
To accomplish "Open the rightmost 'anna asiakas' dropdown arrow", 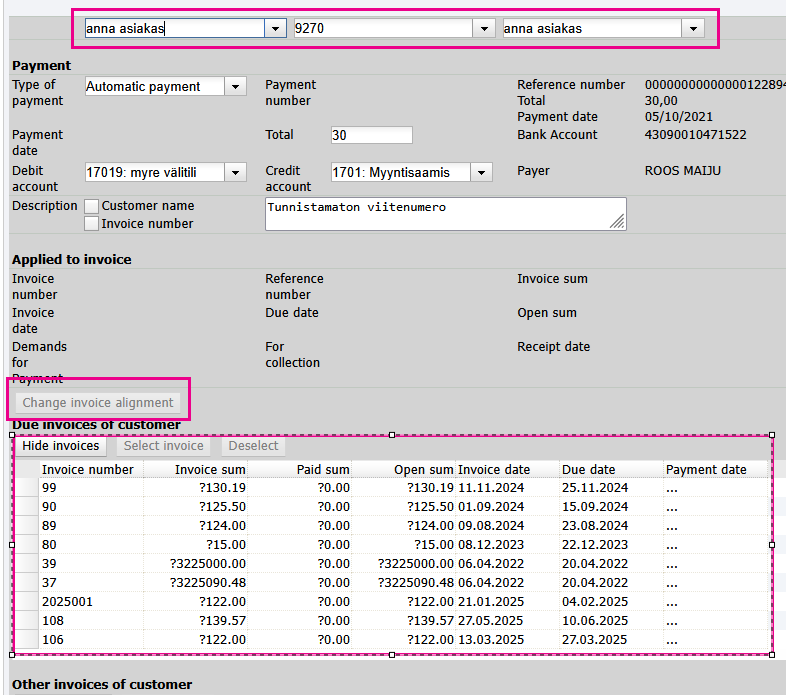I will 693,29.
